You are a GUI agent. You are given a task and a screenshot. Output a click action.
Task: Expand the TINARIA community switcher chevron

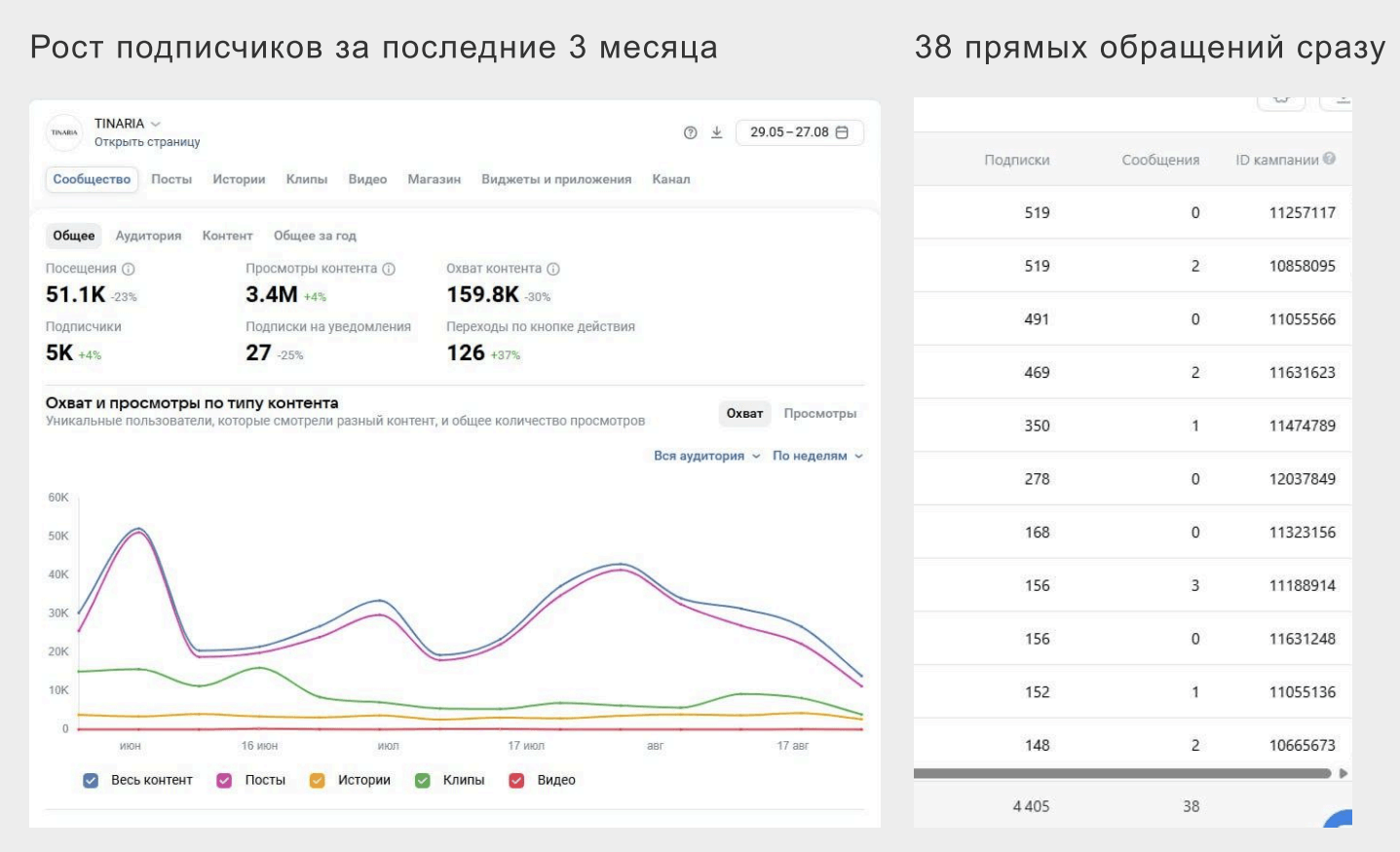click(156, 124)
